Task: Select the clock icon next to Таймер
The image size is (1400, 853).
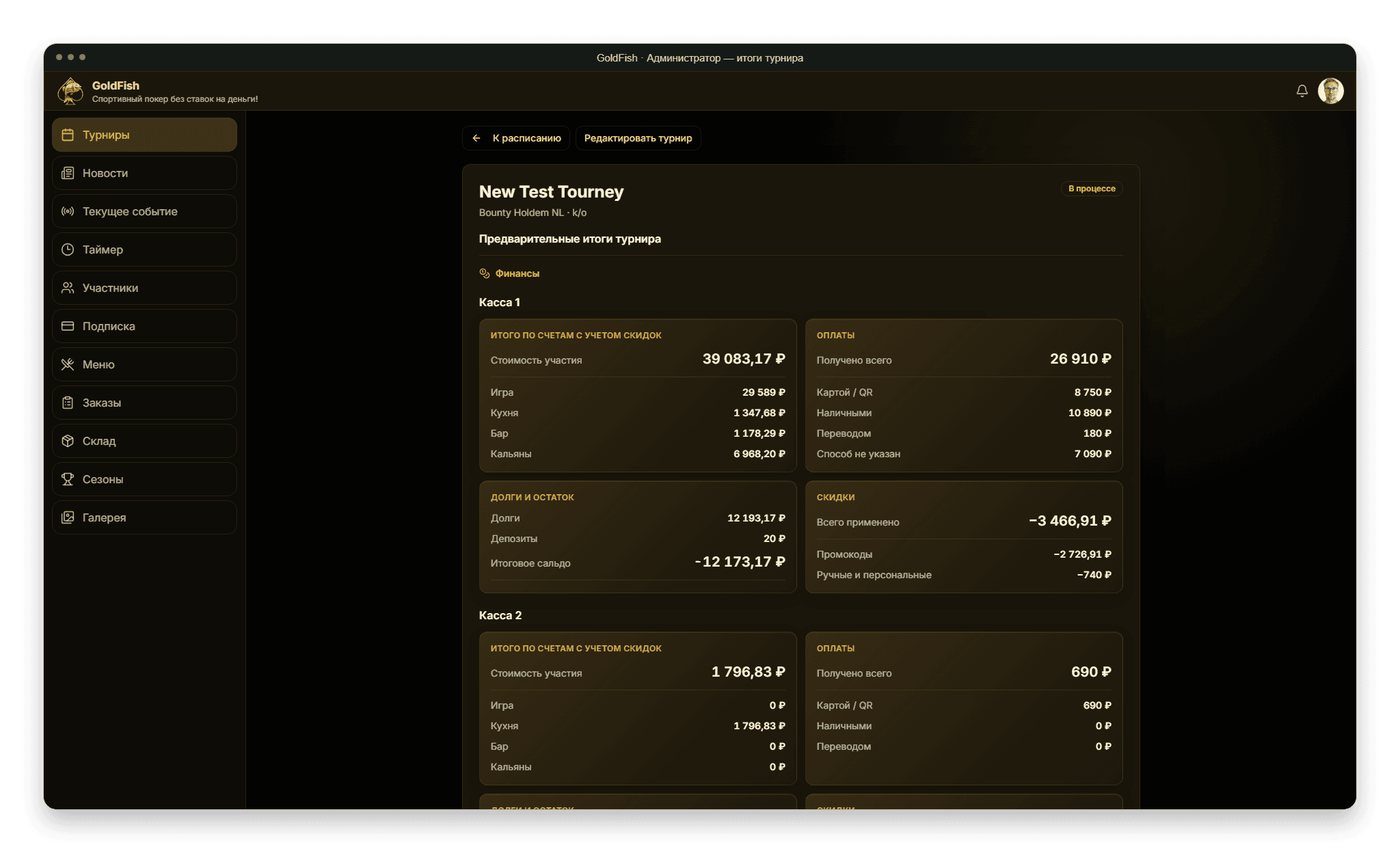Action: coord(68,249)
